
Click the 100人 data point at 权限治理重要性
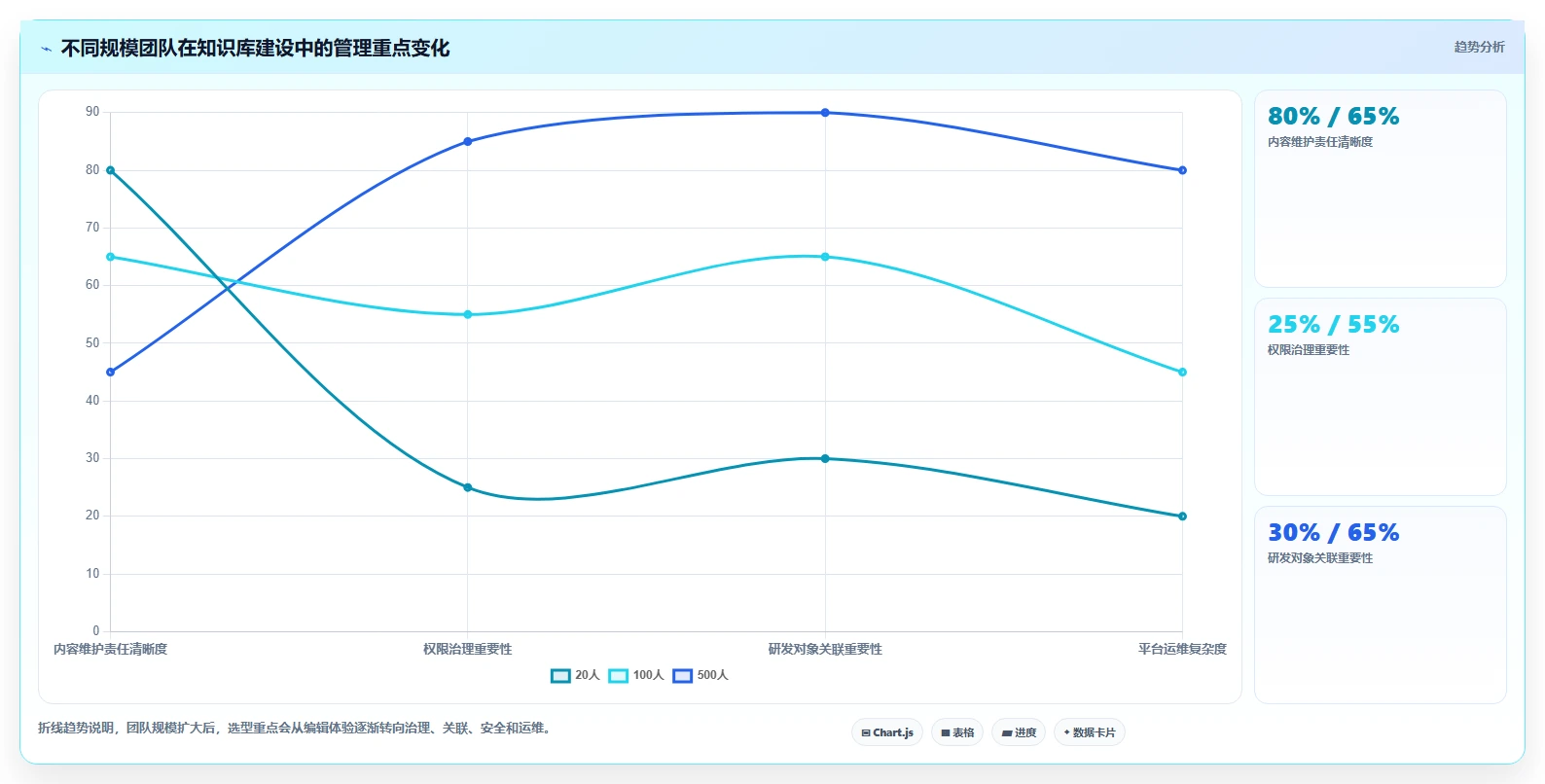[468, 314]
